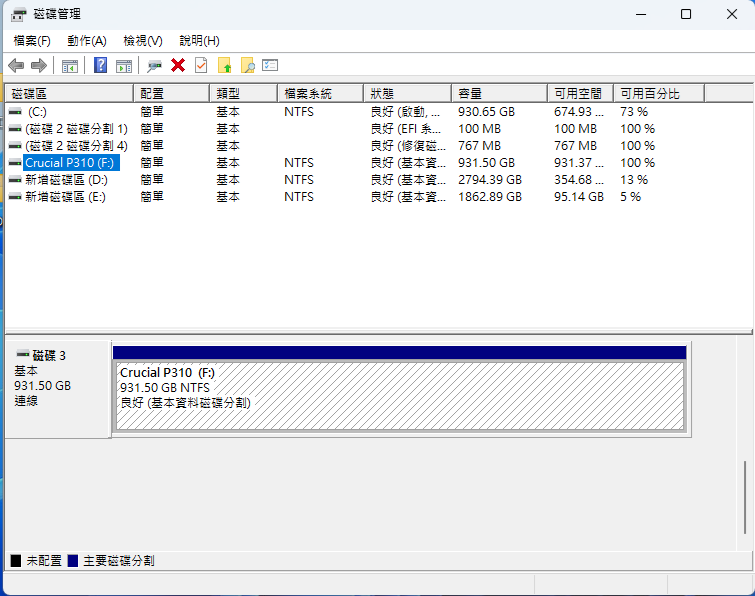The height and width of the screenshot is (596, 755).
Task: Click the 931.50 GB capacity cell
Action: click(x=486, y=163)
